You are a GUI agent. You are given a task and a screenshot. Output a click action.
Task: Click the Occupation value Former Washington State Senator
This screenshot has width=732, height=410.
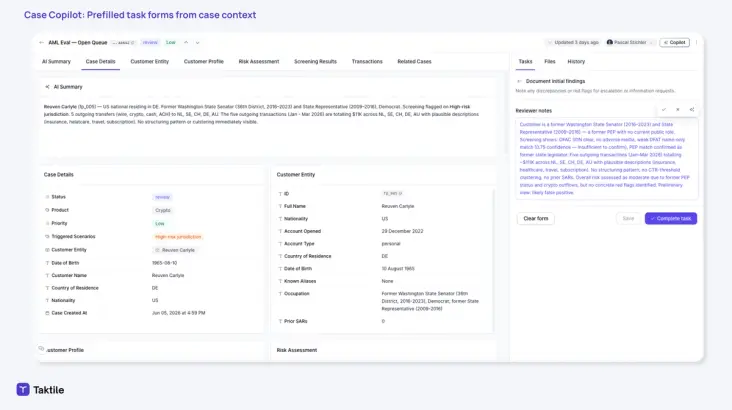coord(430,301)
